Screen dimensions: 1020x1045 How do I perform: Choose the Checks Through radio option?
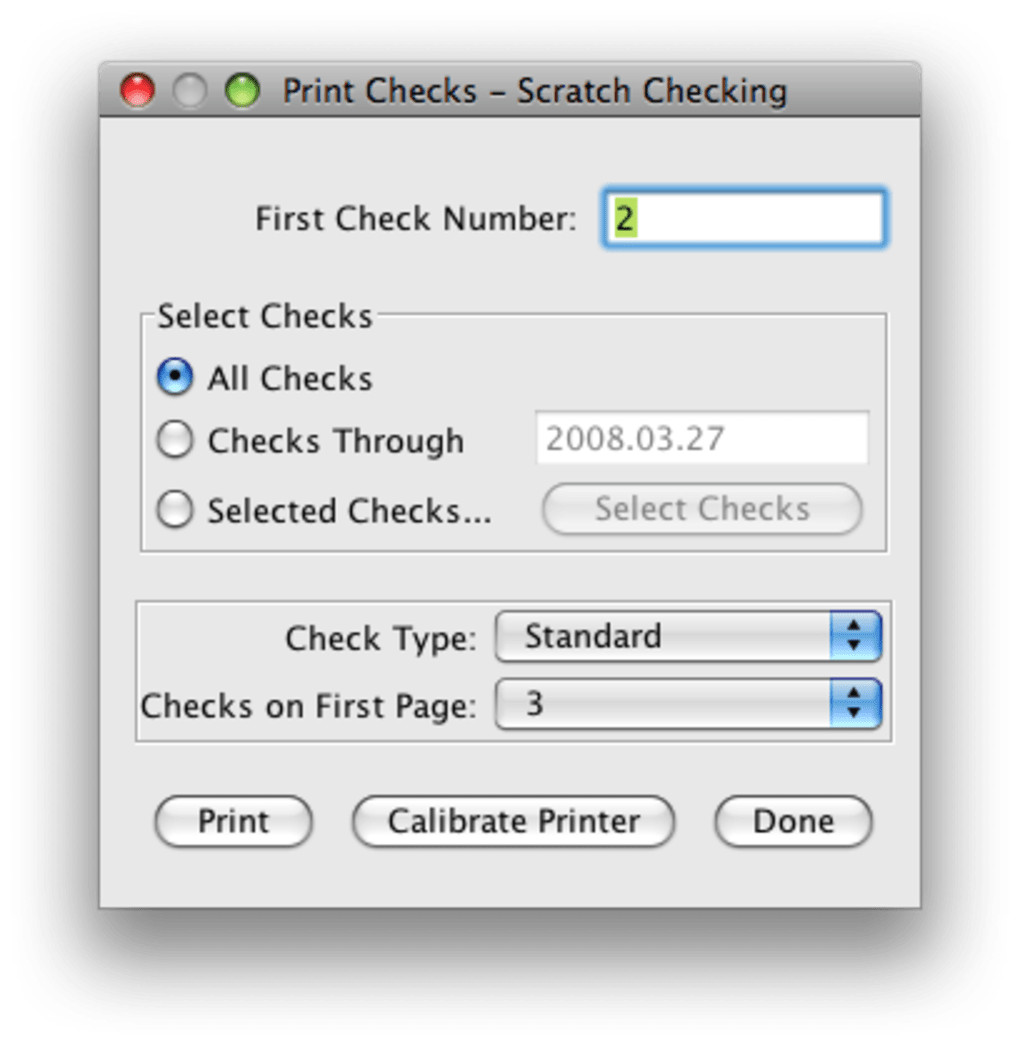(175, 440)
